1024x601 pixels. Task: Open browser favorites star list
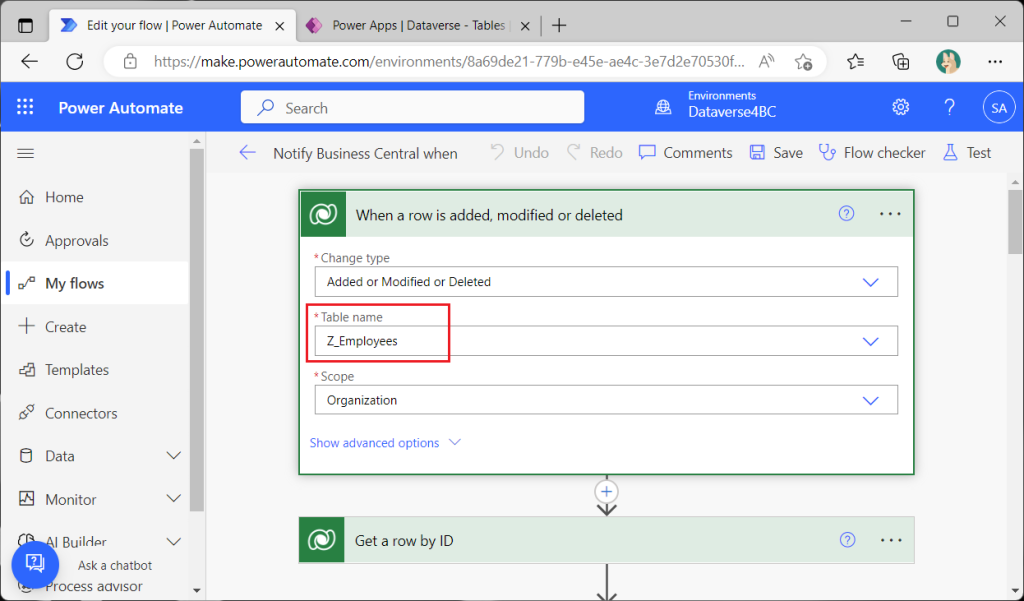click(x=855, y=61)
